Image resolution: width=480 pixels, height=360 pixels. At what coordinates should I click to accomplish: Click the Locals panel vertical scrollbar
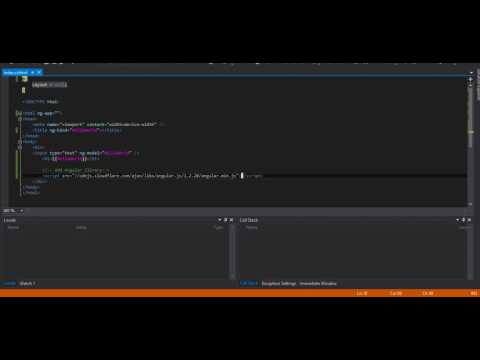[x=233, y=252]
